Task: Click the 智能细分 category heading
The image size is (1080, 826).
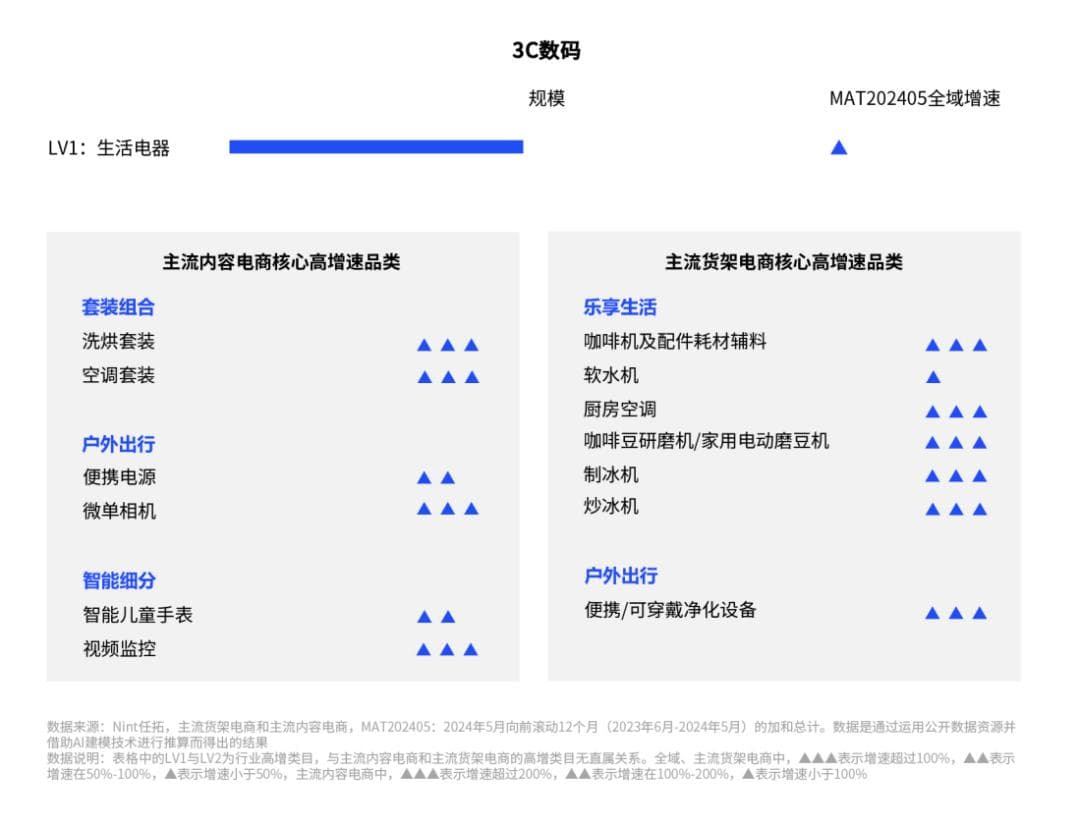Action: (x=118, y=580)
